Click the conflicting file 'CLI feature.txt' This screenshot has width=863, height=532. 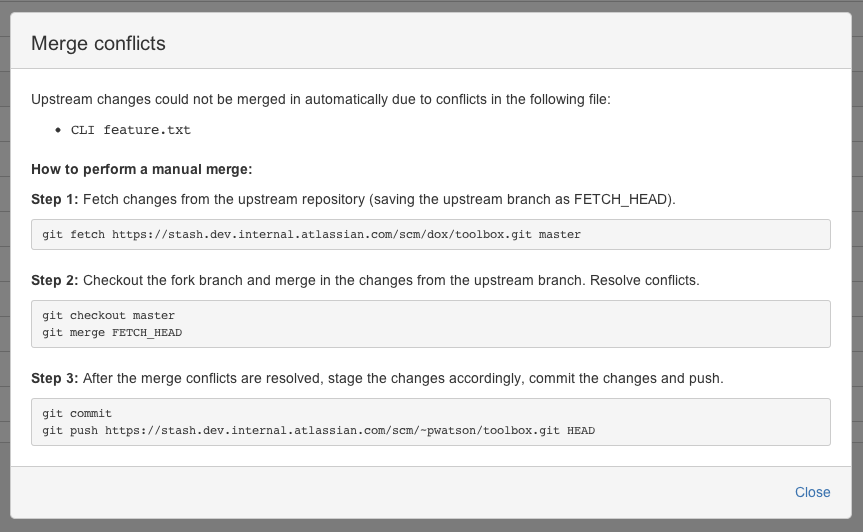pyautogui.click(x=130, y=130)
